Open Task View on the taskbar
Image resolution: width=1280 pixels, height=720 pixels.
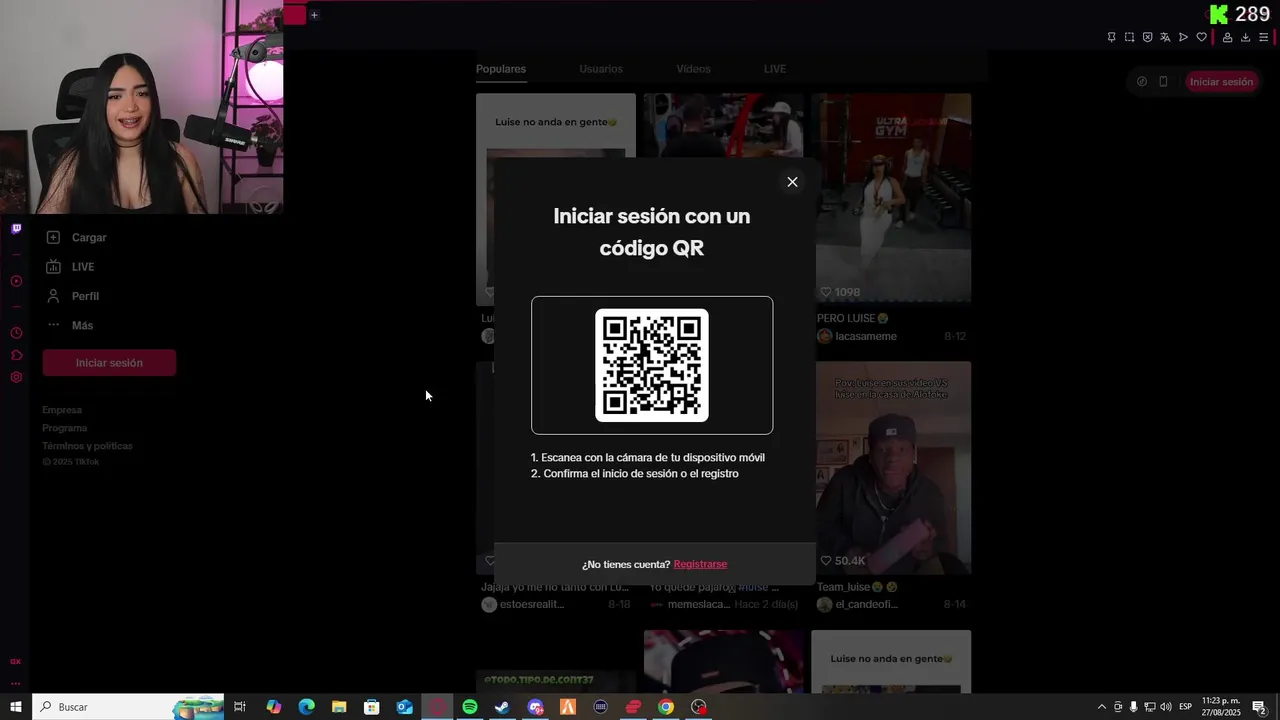[x=240, y=707]
